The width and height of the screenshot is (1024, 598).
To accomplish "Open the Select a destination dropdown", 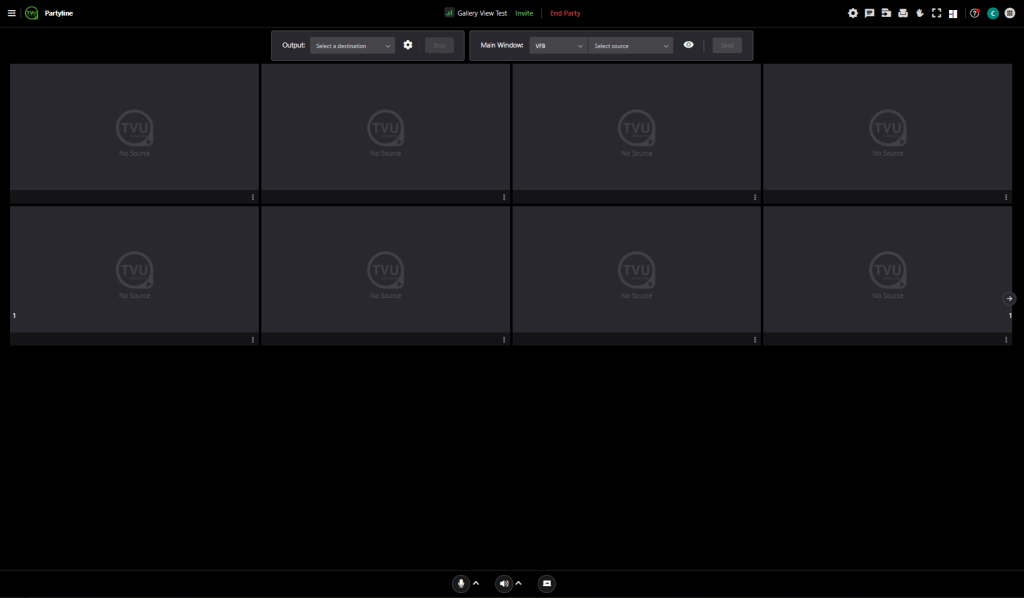I will 353,46.
